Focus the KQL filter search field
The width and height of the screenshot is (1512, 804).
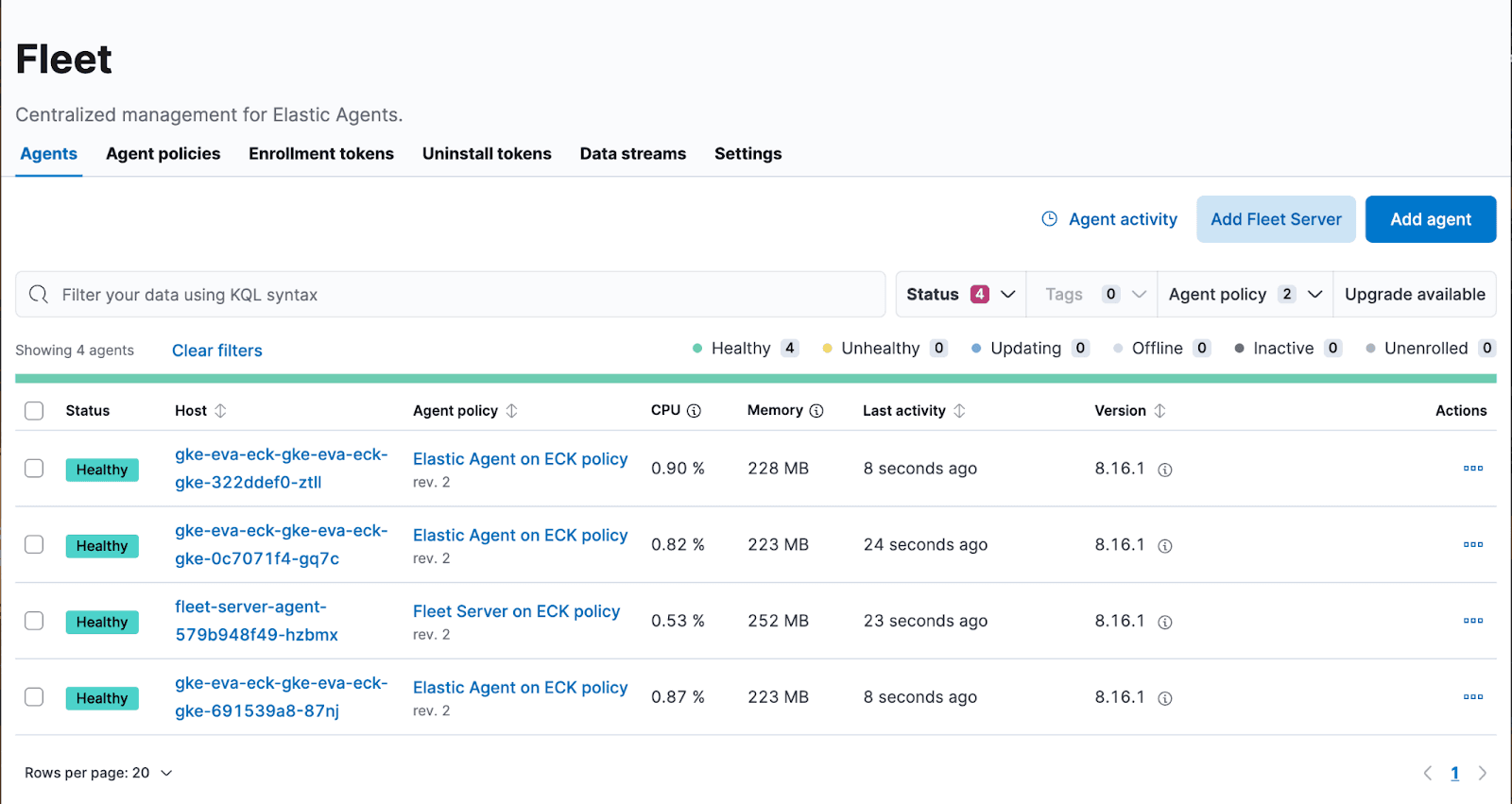[463, 295]
